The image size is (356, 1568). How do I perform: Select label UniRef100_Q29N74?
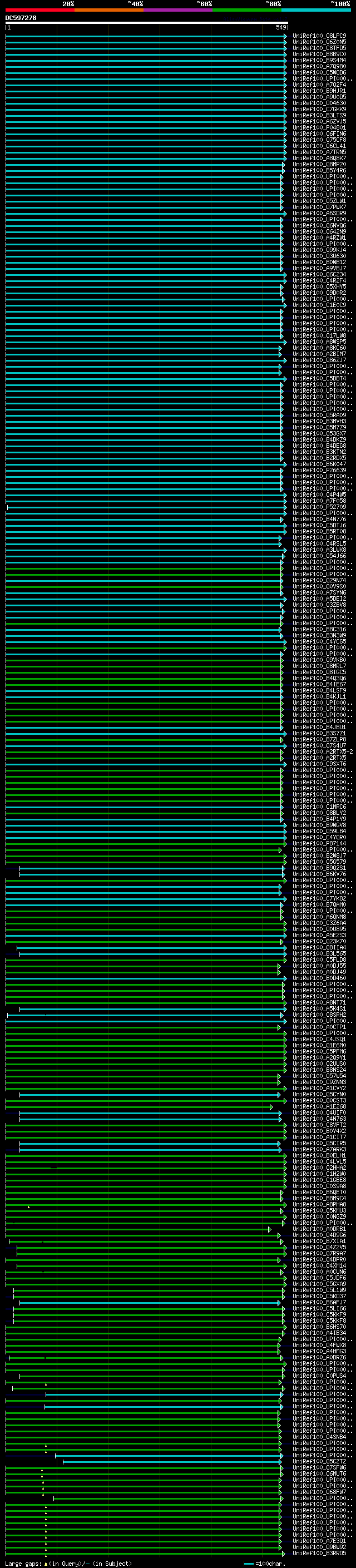[319, 580]
